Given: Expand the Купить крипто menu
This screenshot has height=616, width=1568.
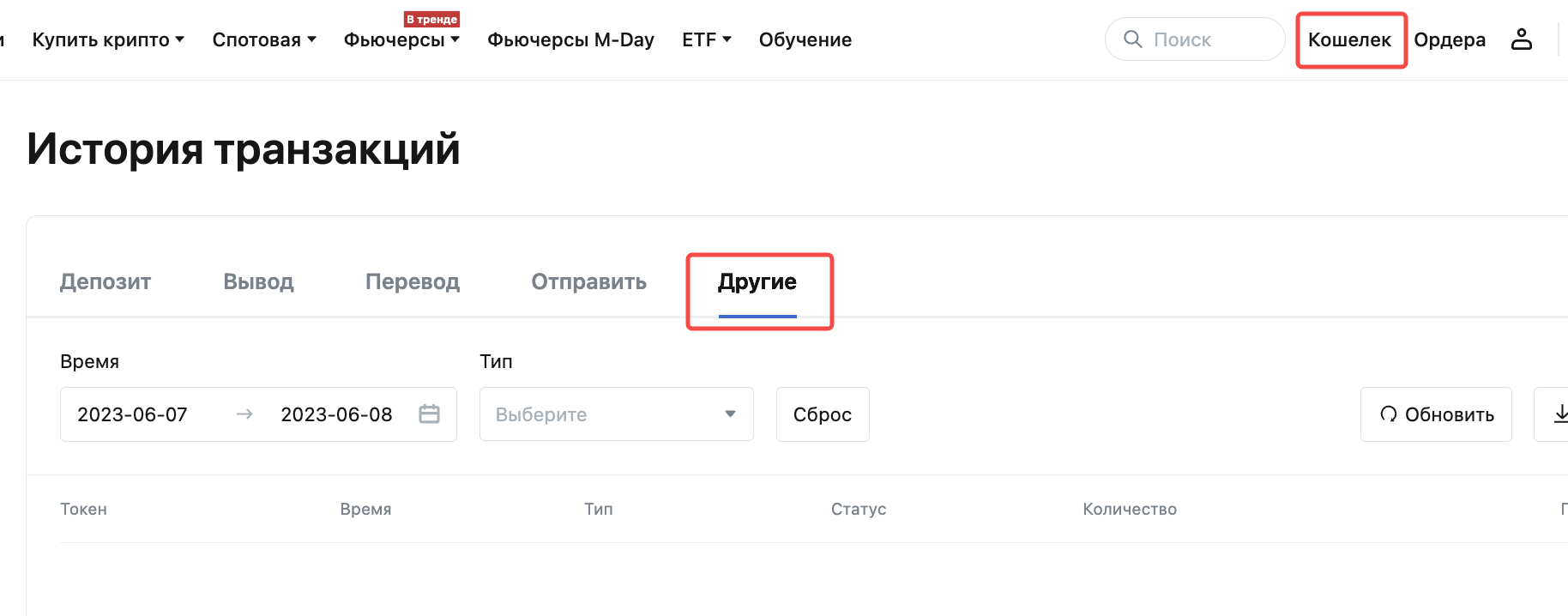Looking at the screenshot, I should point(108,39).
